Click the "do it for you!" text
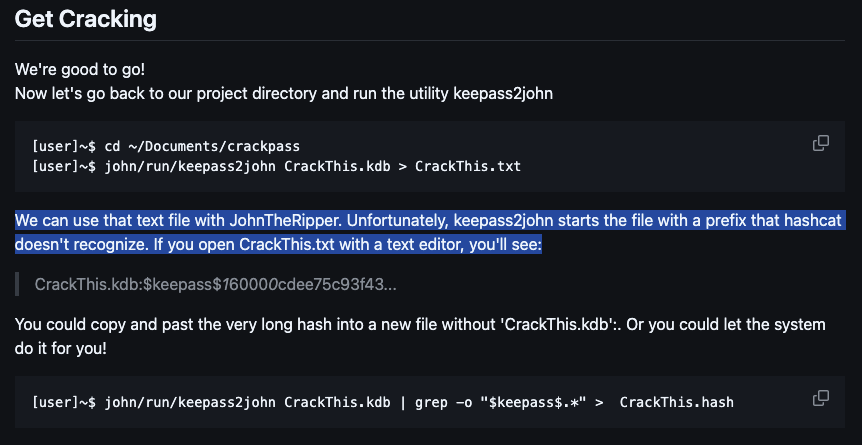This screenshot has width=862, height=445. tap(60, 349)
